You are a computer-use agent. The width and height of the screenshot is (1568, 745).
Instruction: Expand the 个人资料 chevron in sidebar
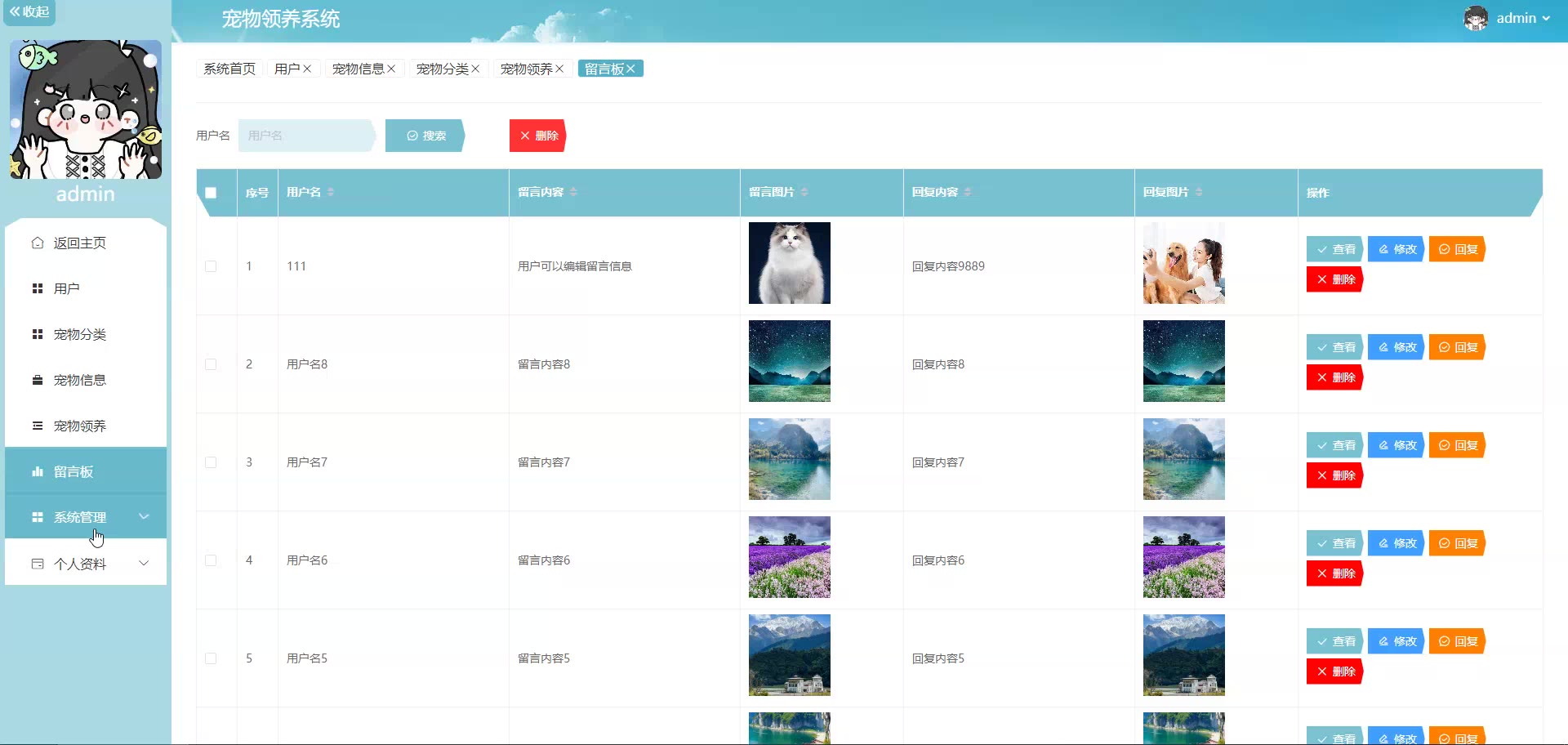point(144,563)
